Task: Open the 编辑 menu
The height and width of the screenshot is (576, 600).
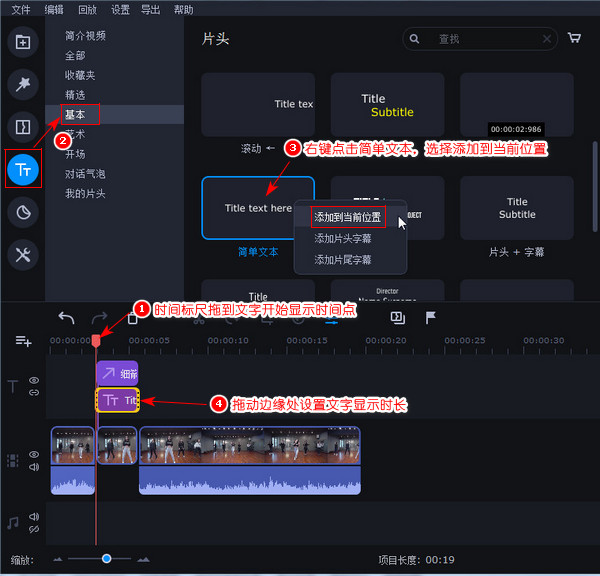Action: click(54, 10)
